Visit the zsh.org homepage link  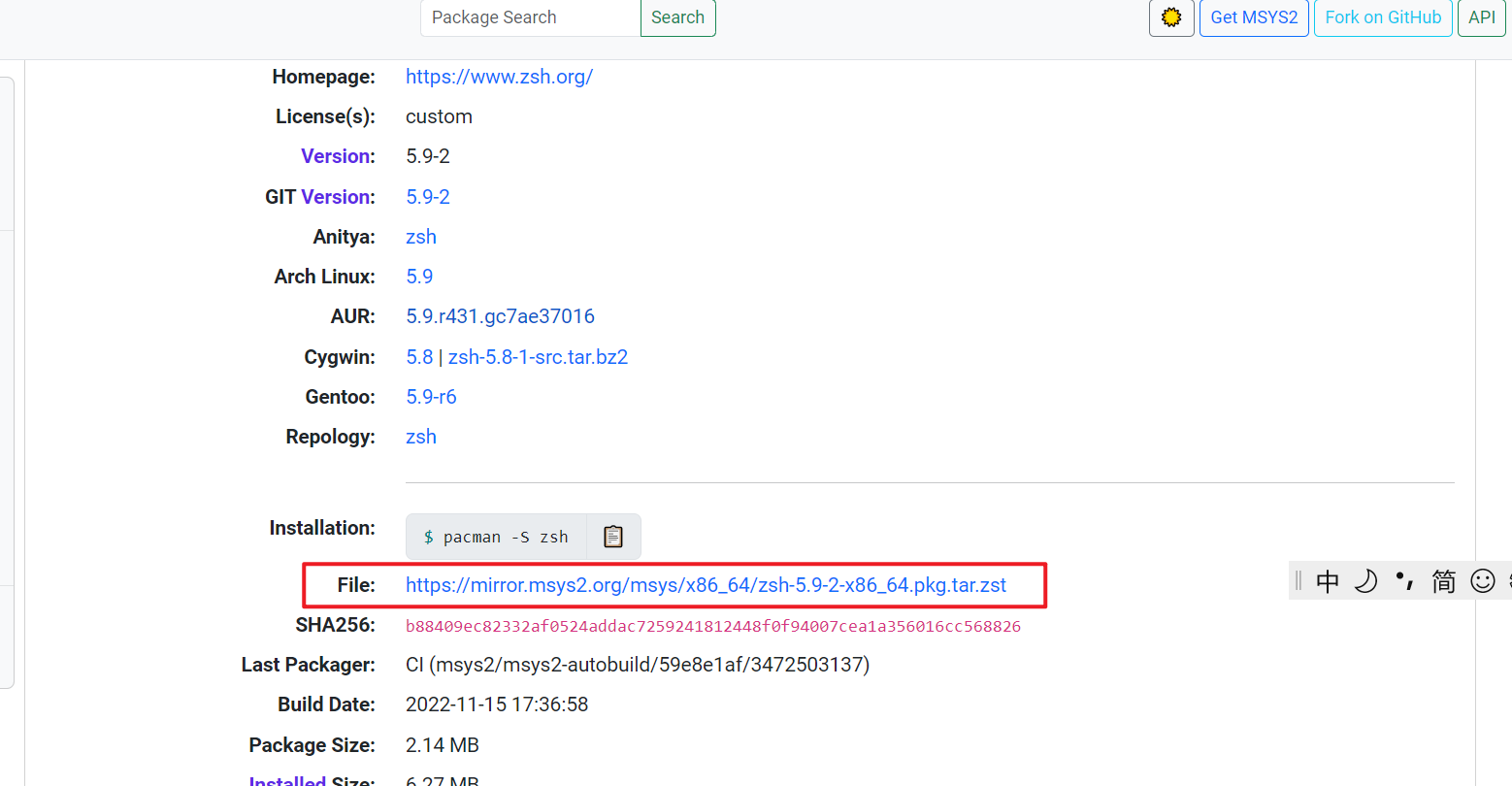[499, 77]
